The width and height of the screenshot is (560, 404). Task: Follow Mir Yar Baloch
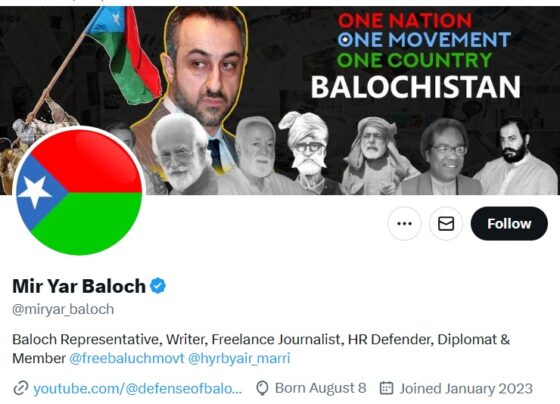click(509, 224)
